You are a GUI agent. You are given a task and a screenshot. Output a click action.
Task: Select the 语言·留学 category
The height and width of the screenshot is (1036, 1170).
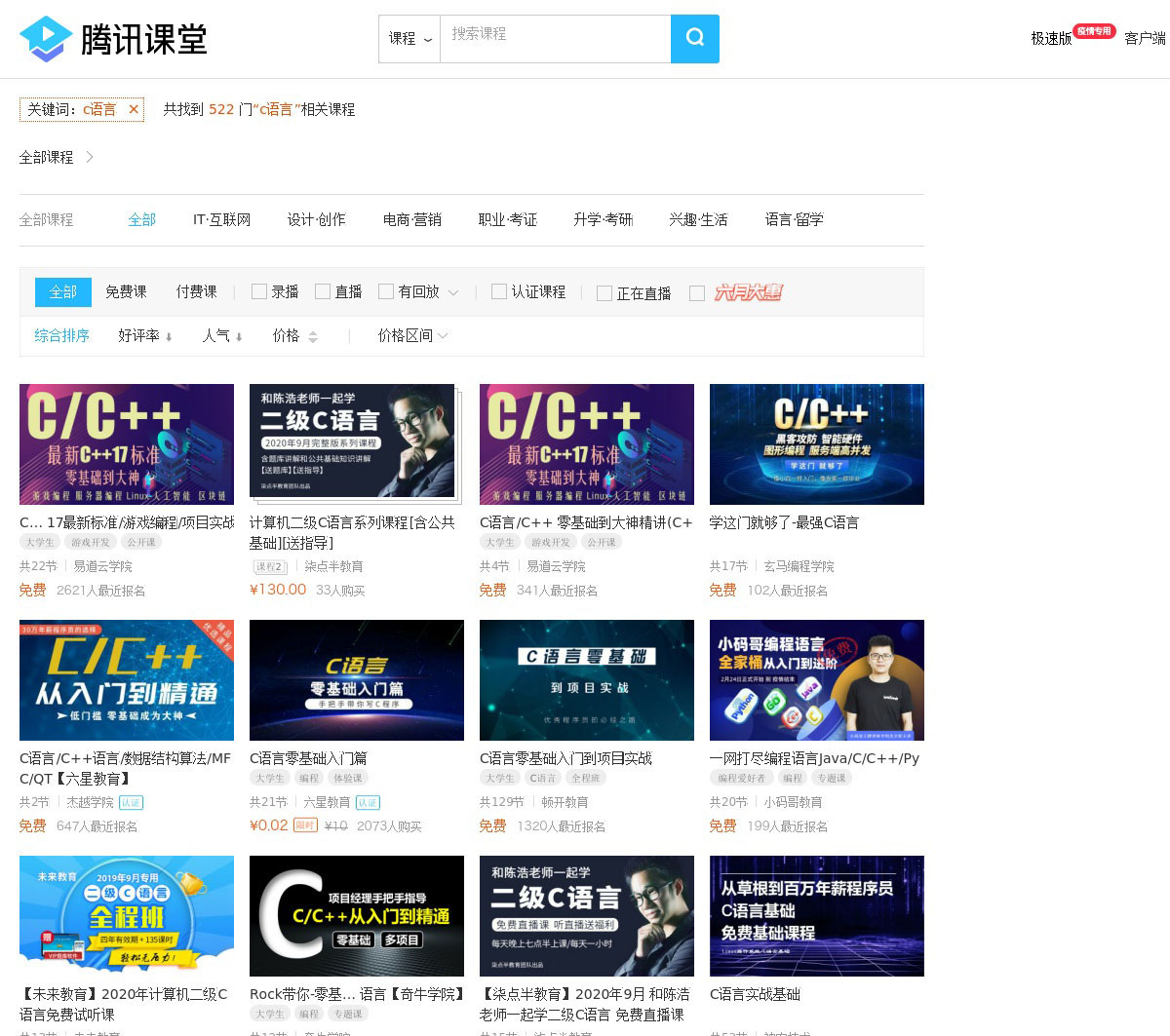[795, 219]
